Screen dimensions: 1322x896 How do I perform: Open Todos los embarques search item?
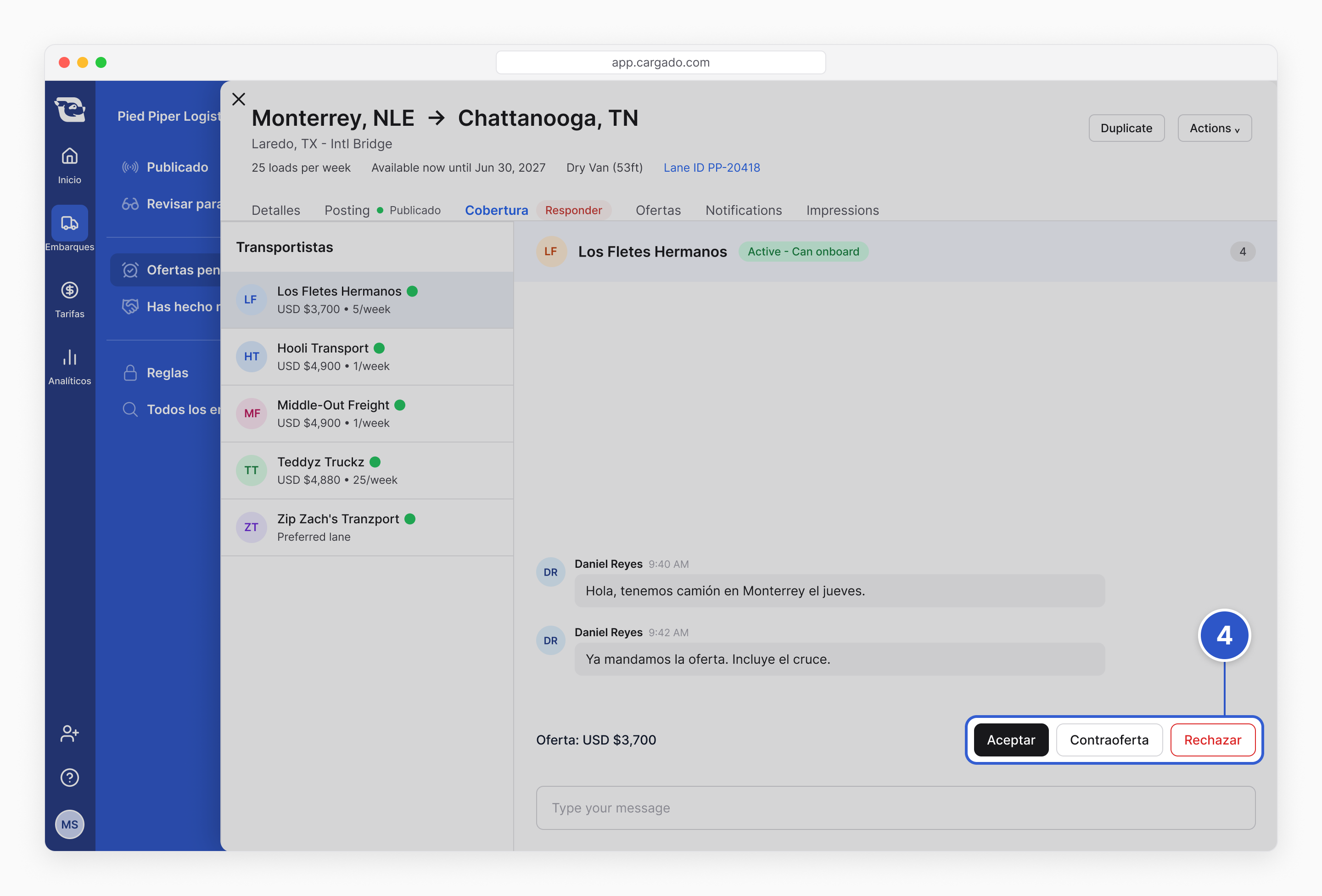point(171,409)
